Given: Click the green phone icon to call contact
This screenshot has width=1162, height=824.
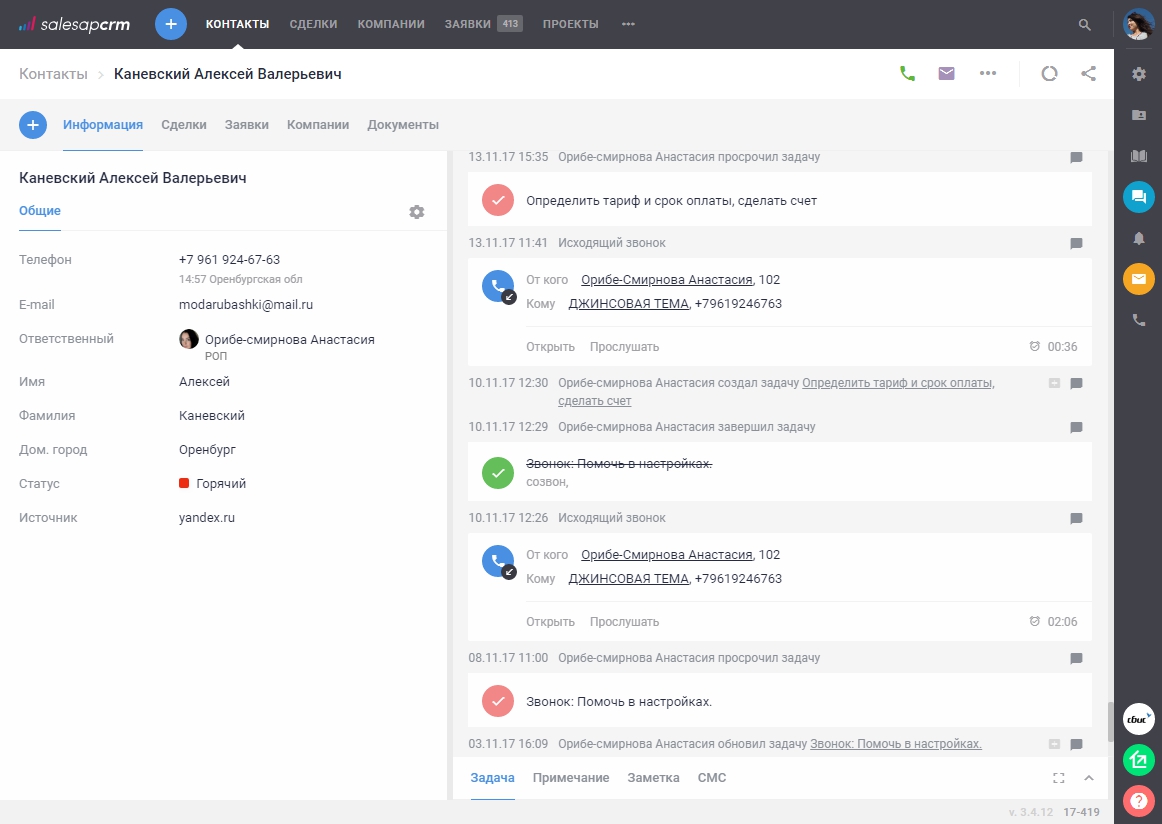Looking at the screenshot, I should tap(908, 73).
